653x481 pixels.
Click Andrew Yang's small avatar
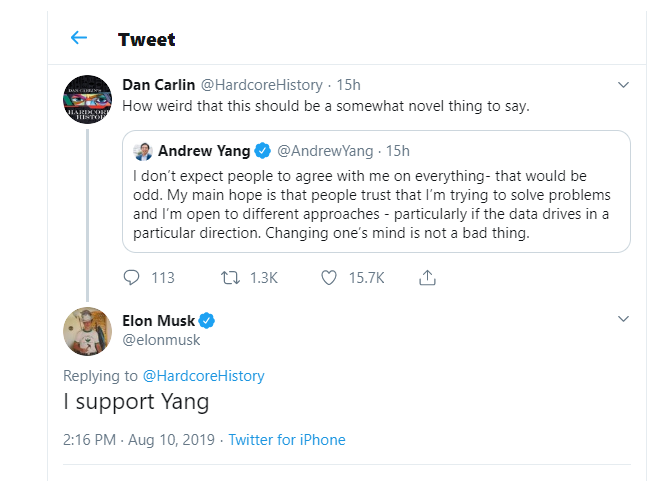click(x=142, y=151)
